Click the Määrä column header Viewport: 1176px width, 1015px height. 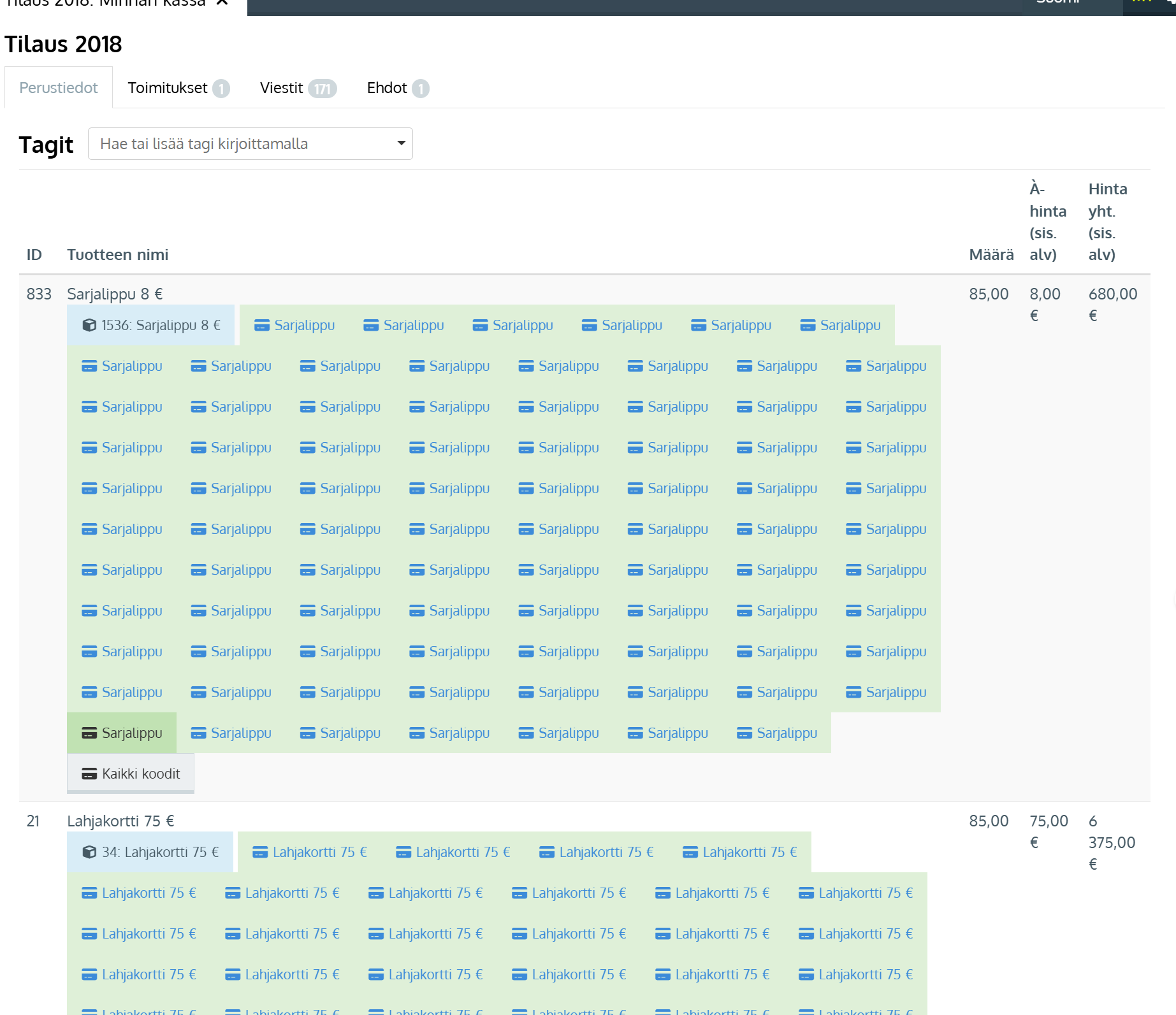click(x=991, y=255)
